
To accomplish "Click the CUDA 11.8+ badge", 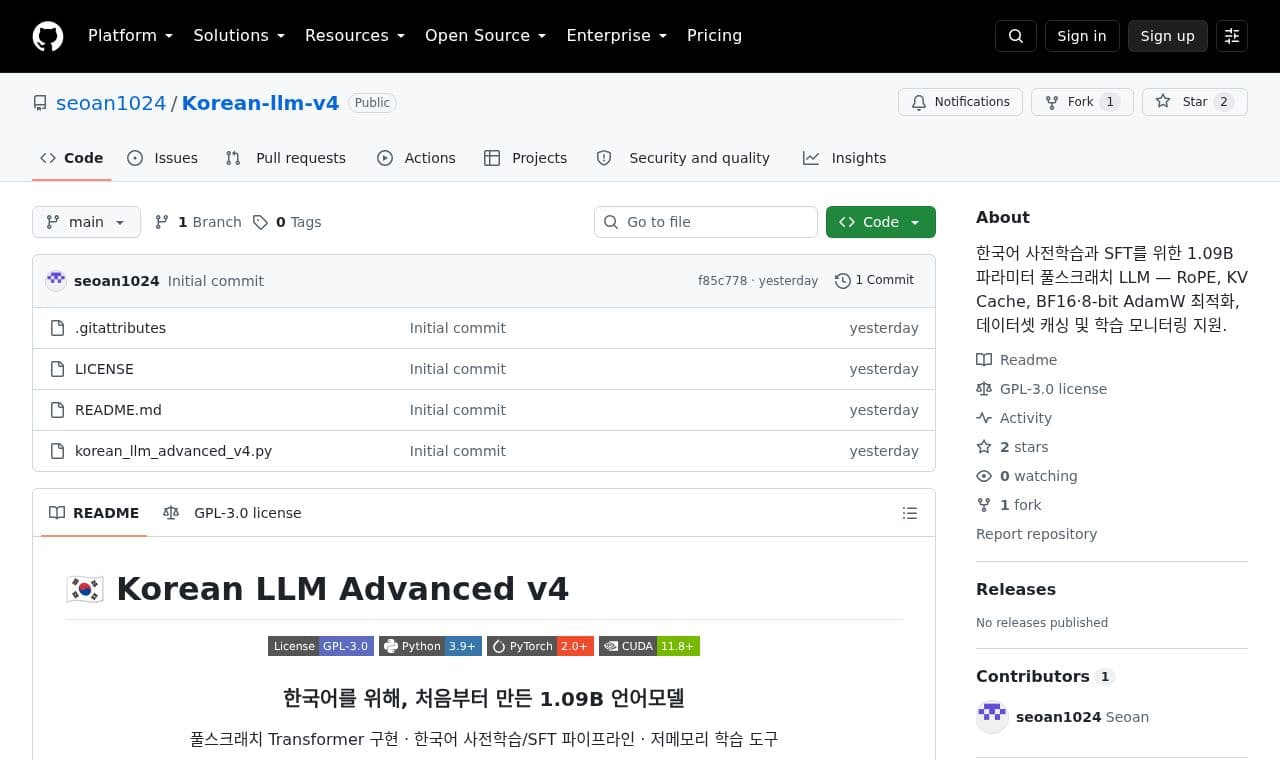I will tap(649, 646).
